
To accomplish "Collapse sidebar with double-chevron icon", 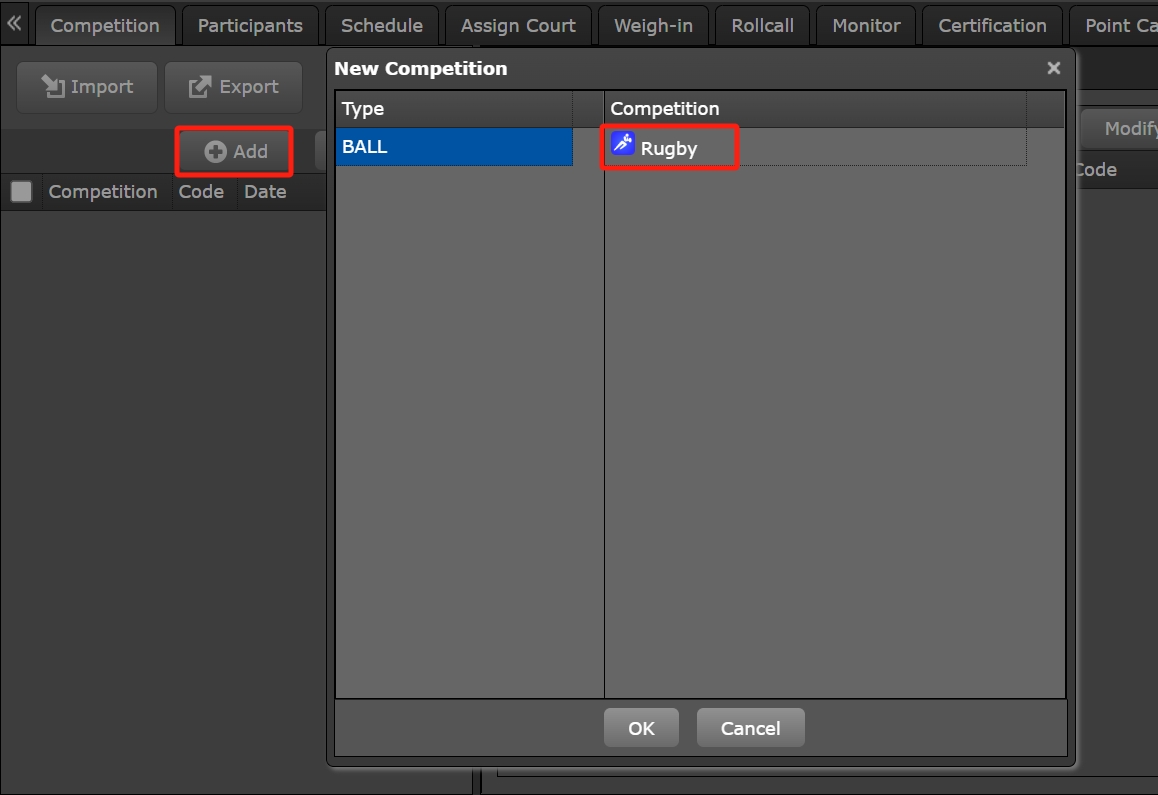I will click(14, 24).
